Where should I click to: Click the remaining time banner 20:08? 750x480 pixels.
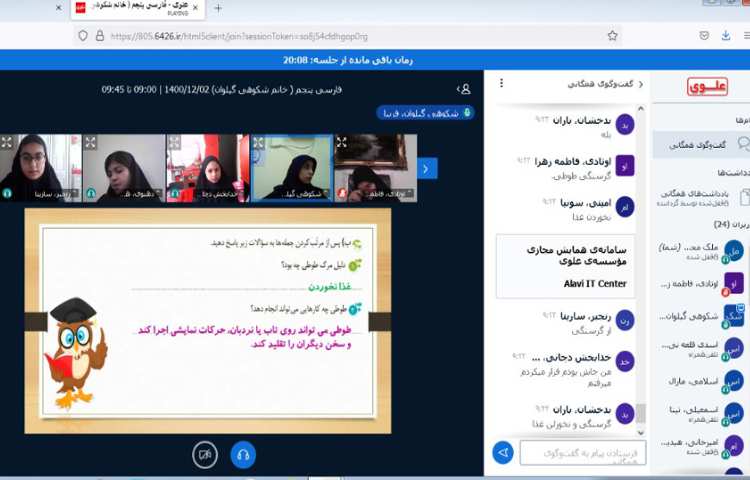(x=348, y=60)
